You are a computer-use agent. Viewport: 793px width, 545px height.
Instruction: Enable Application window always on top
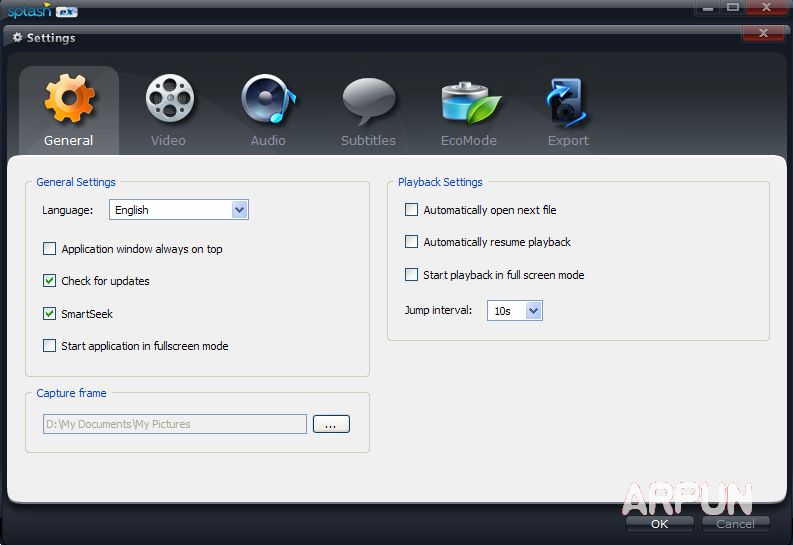tap(50, 249)
